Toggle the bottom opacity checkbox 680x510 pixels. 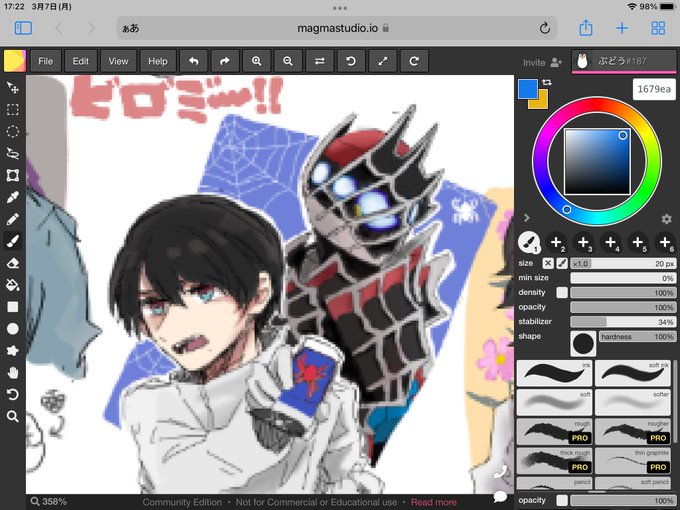pyautogui.click(x=562, y=500)
